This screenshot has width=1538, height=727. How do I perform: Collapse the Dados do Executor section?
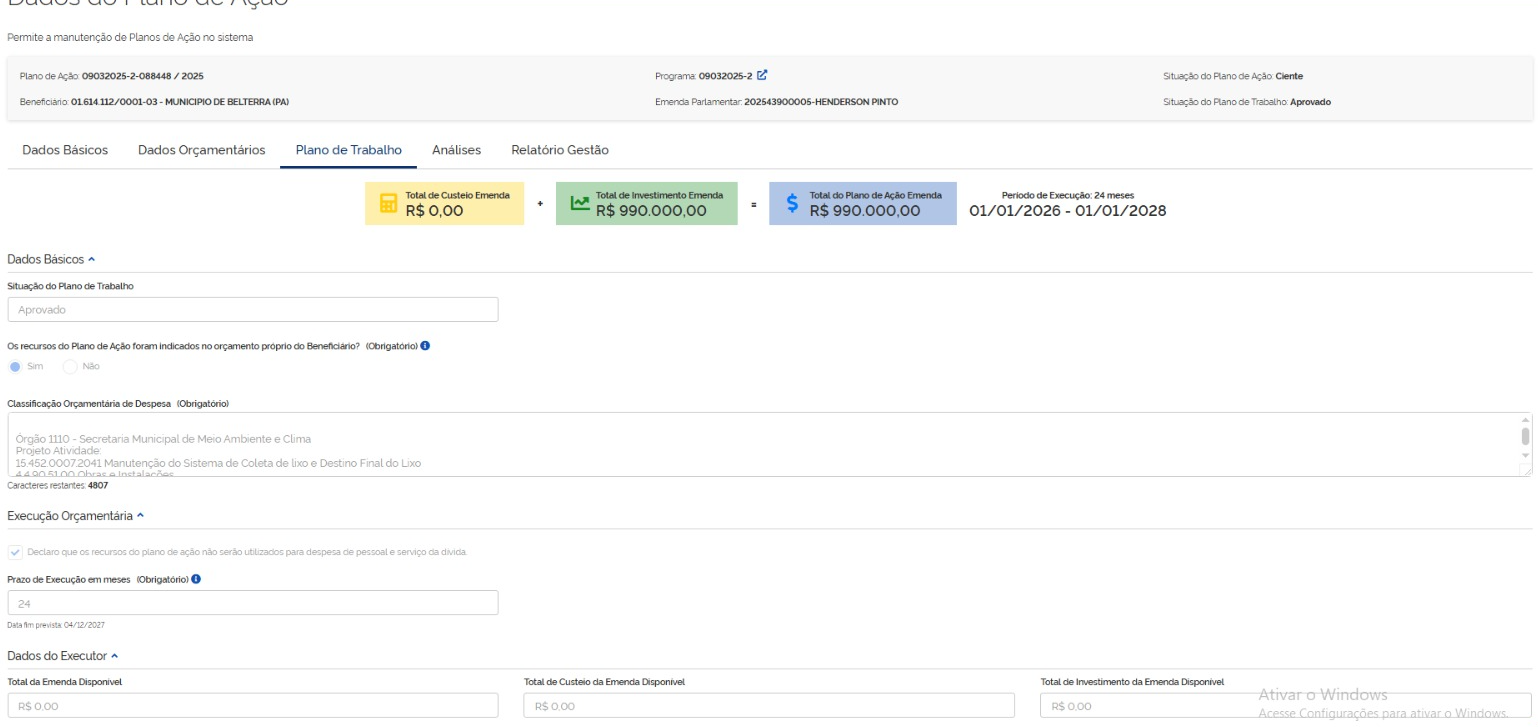coord(115,656)
